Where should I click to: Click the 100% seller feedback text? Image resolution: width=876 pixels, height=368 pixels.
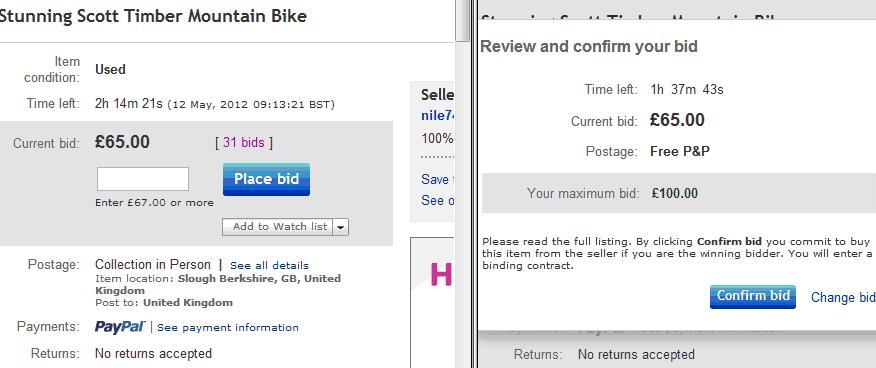tap(437, 138)
